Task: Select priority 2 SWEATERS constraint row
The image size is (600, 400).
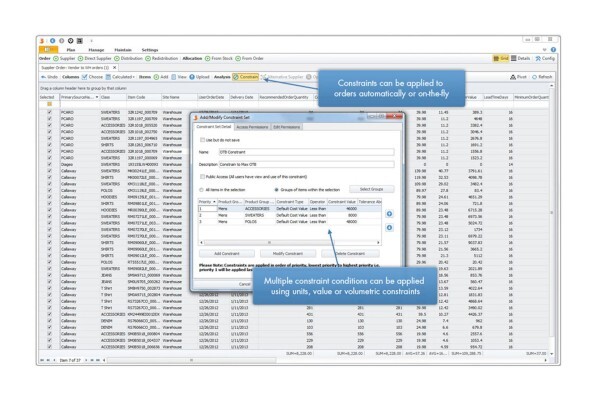Action: pos(290,216)
